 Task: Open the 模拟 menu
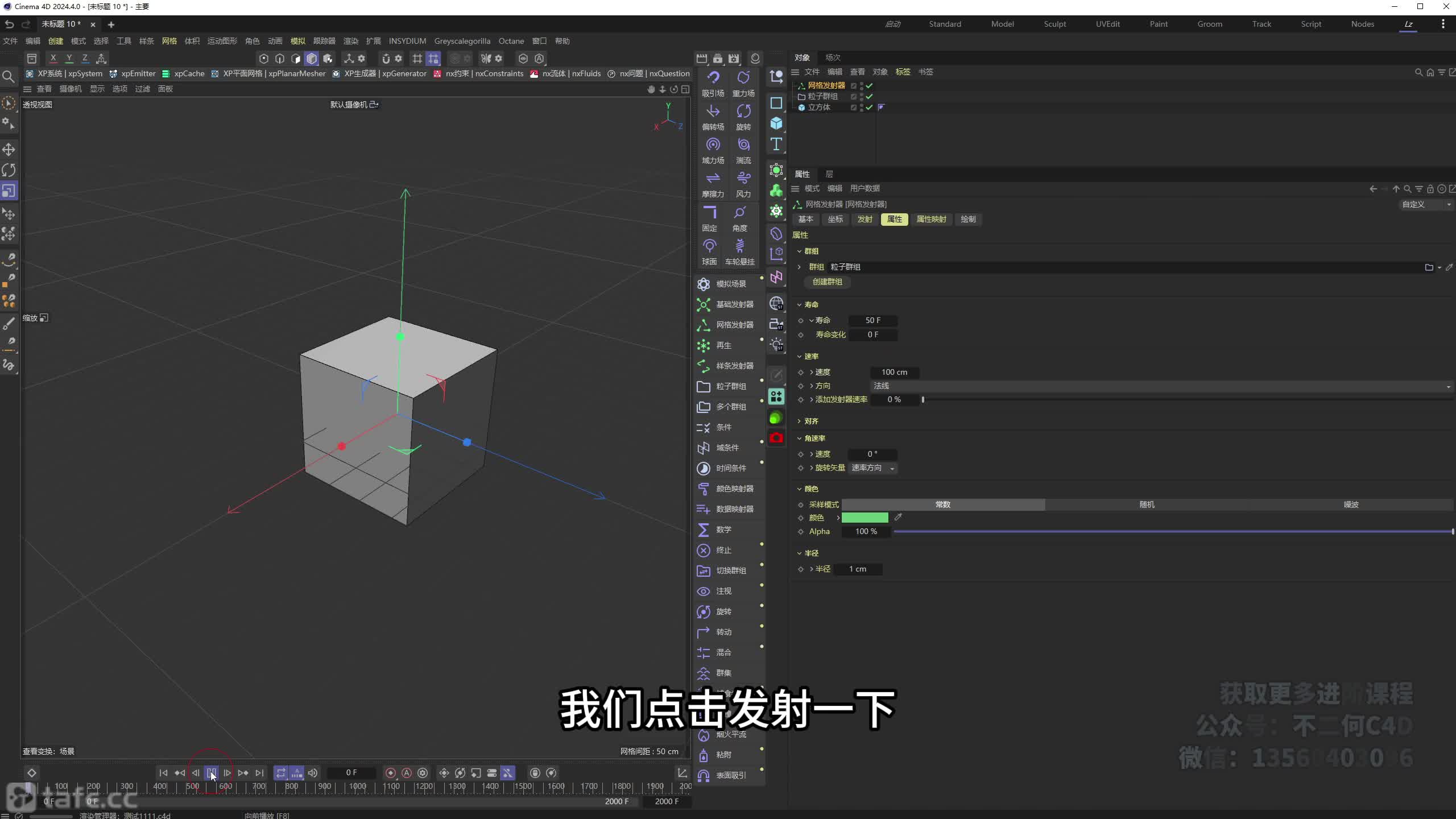point(297,41)
